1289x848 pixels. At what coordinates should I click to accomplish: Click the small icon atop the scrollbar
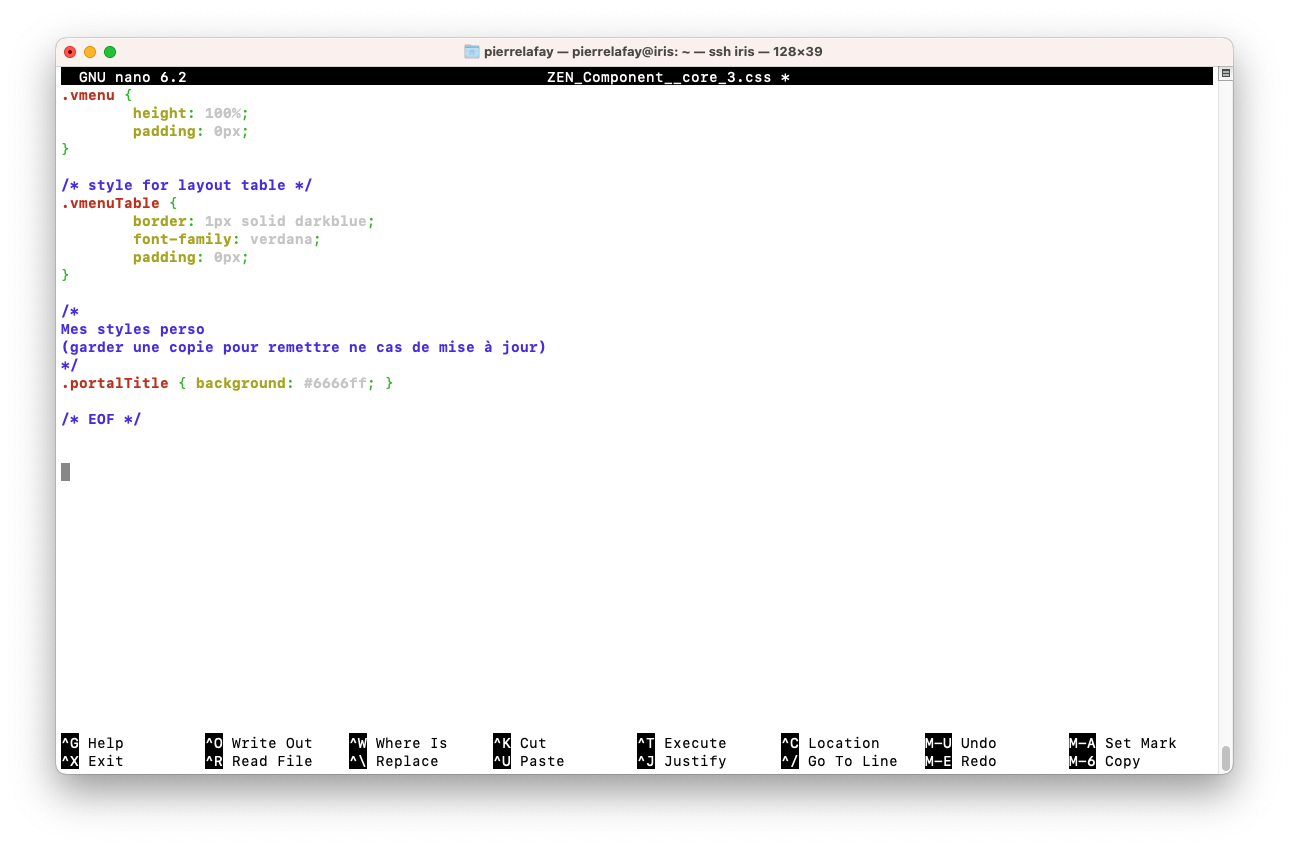click(x=1225, y=74)
